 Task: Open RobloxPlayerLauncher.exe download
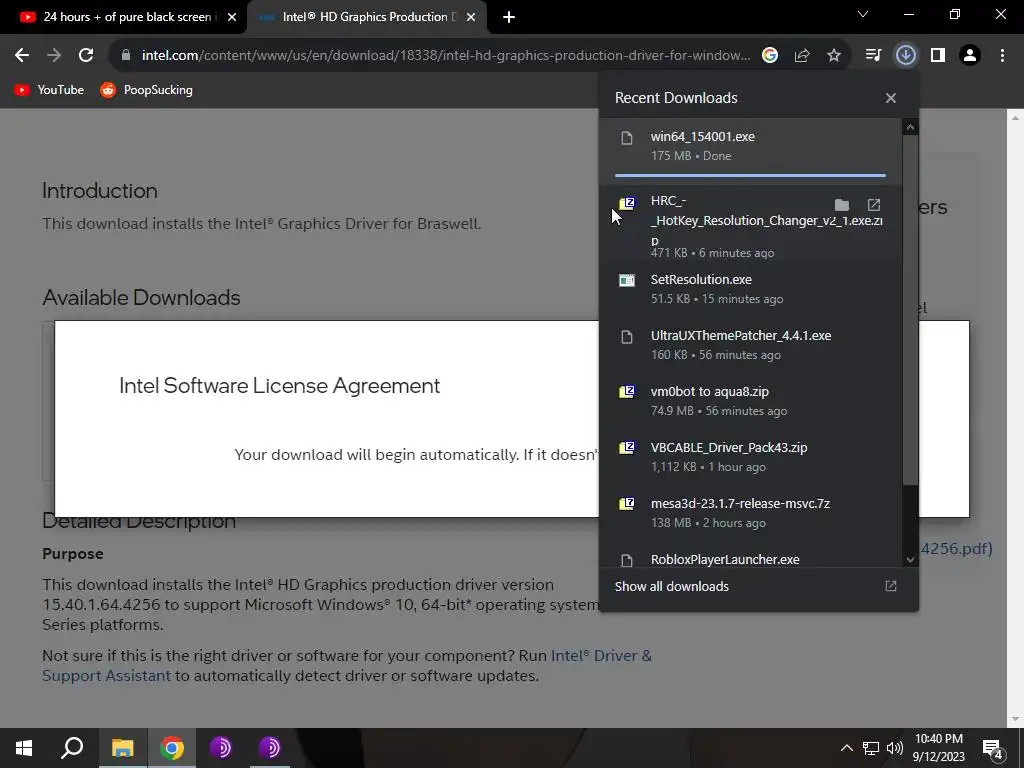[750, 556]
